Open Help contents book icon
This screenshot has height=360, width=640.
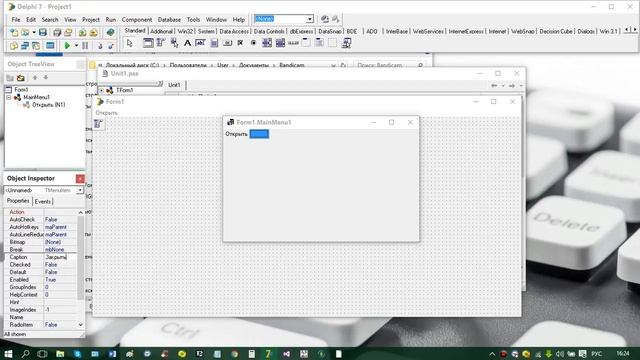click(x=110, y=32)
